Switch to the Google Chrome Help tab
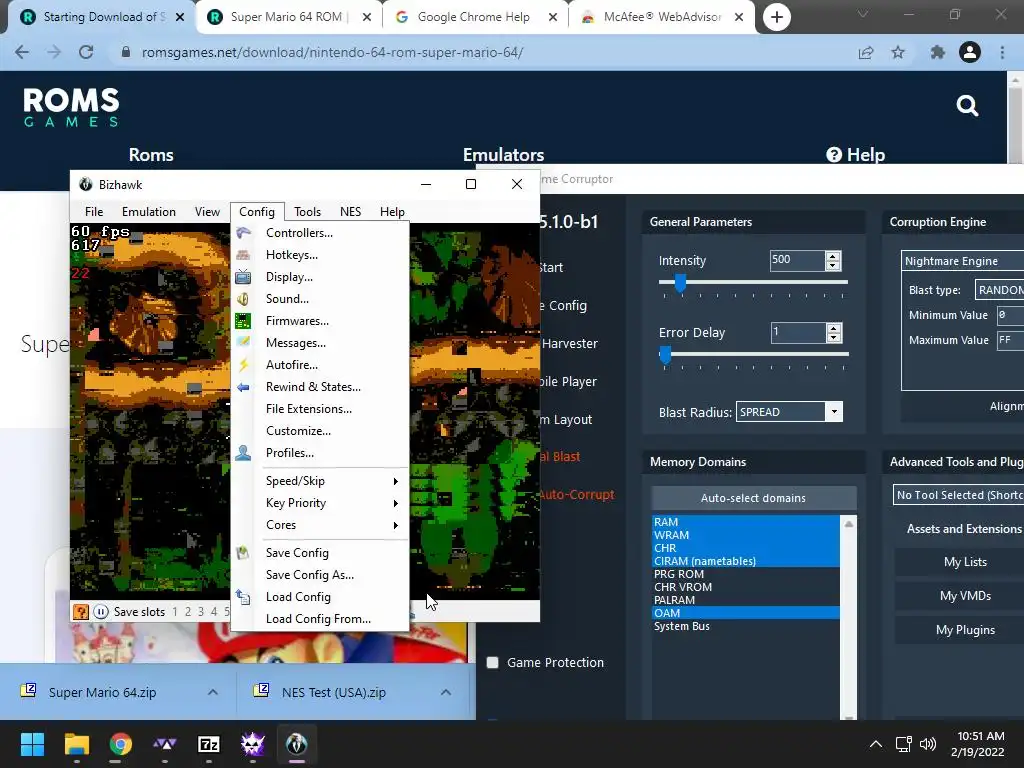Screen dimensions: 1024x768 pos(473,17)
